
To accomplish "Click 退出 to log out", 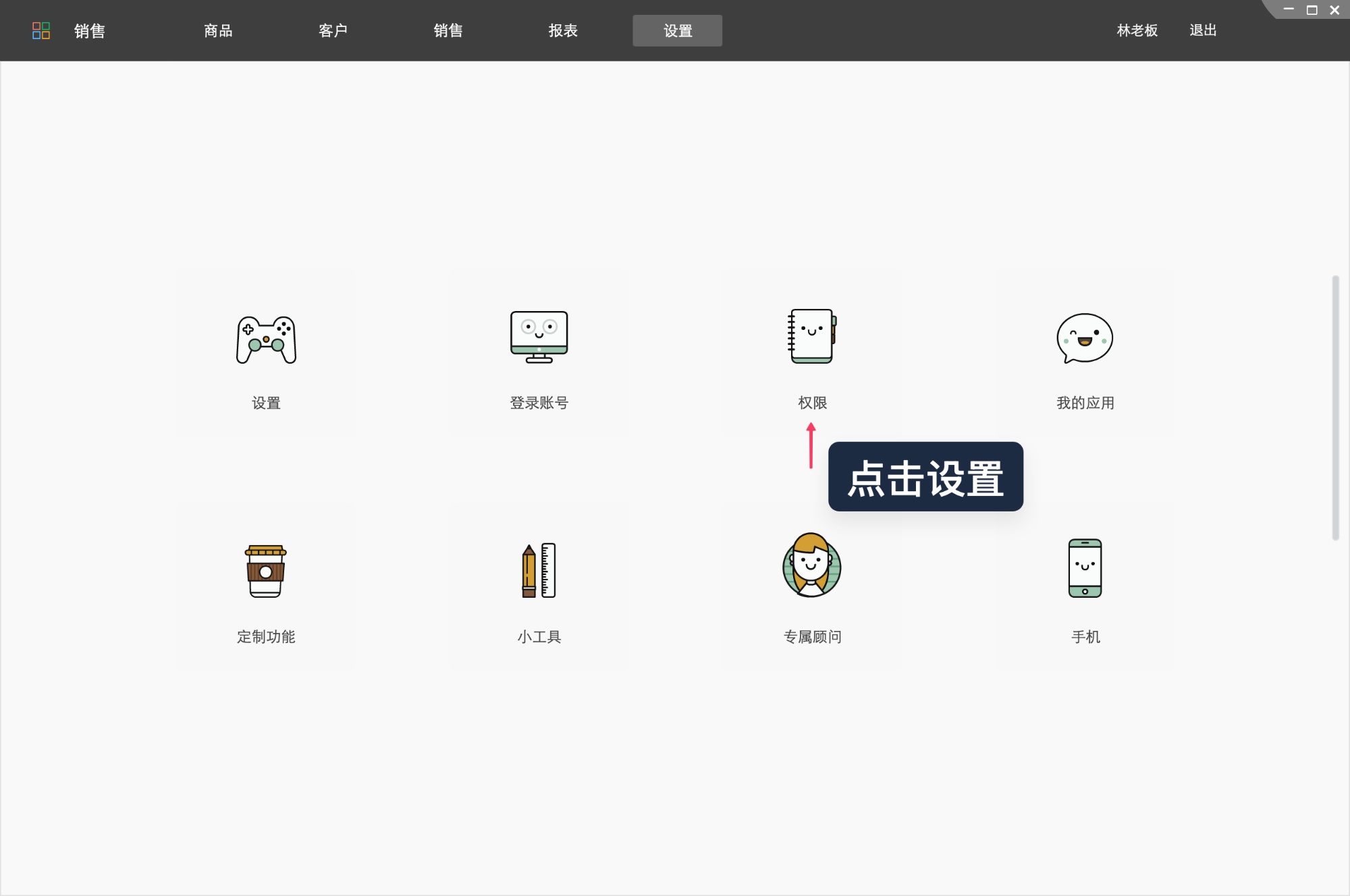I will 1204,30.
